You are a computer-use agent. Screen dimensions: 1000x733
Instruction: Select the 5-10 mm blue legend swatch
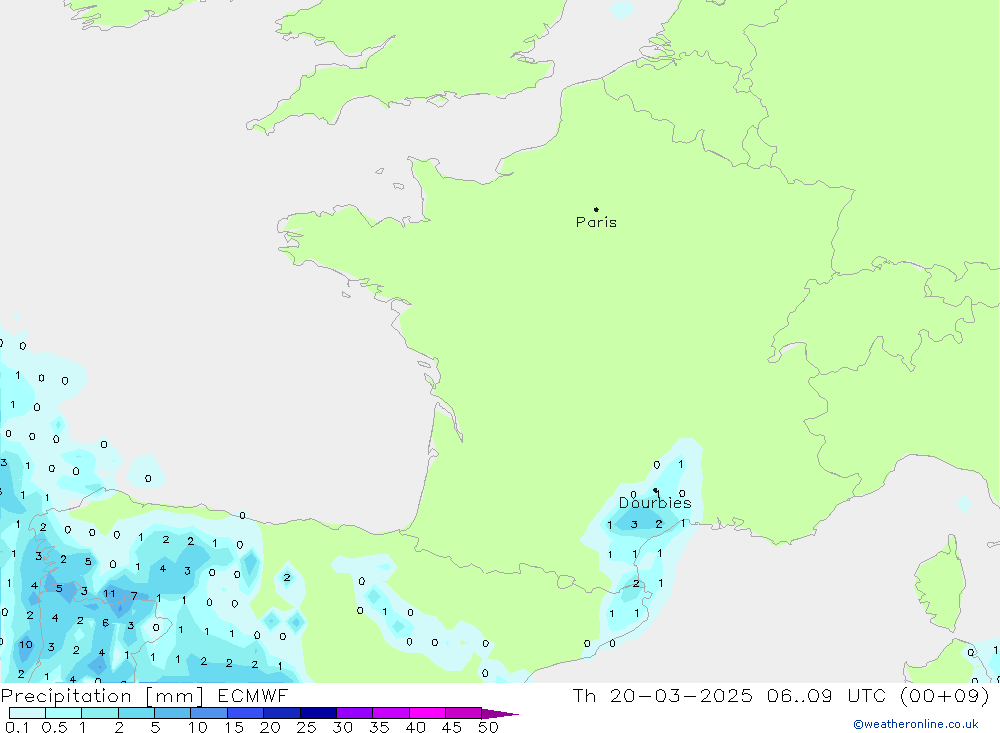click(172, 713)
